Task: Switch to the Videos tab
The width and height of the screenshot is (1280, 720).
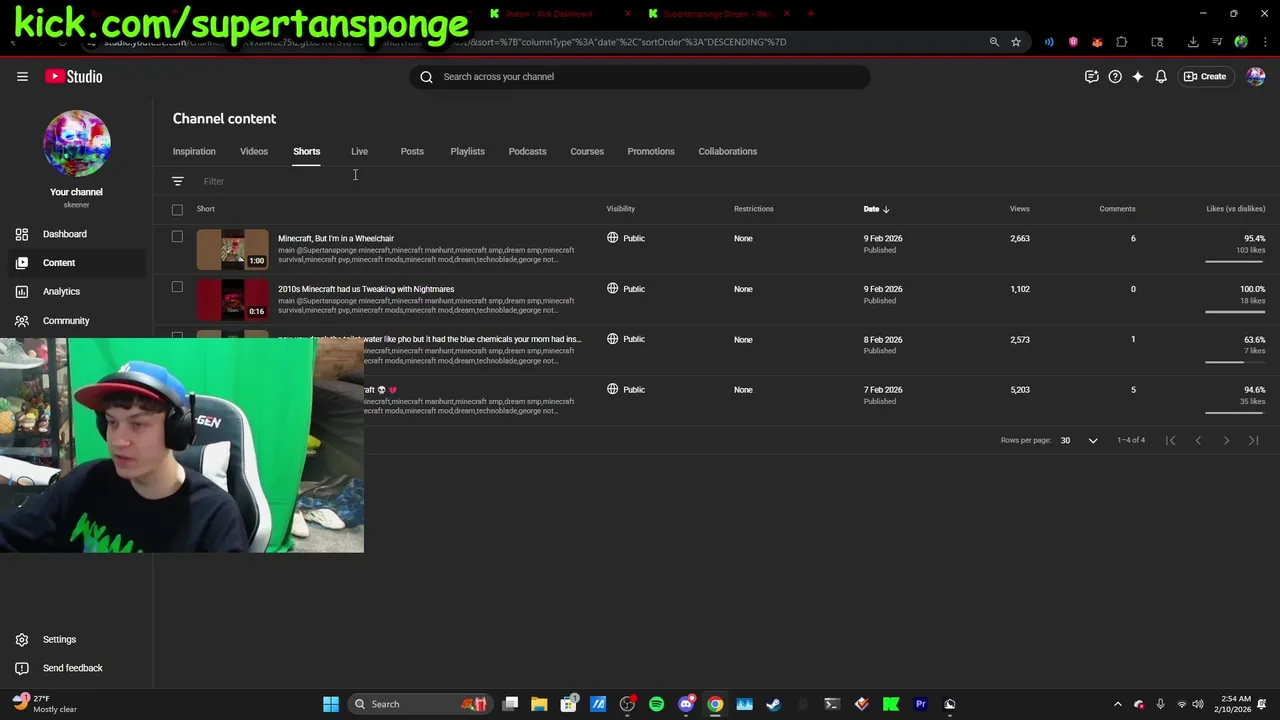Action: (x=254, y=151)
